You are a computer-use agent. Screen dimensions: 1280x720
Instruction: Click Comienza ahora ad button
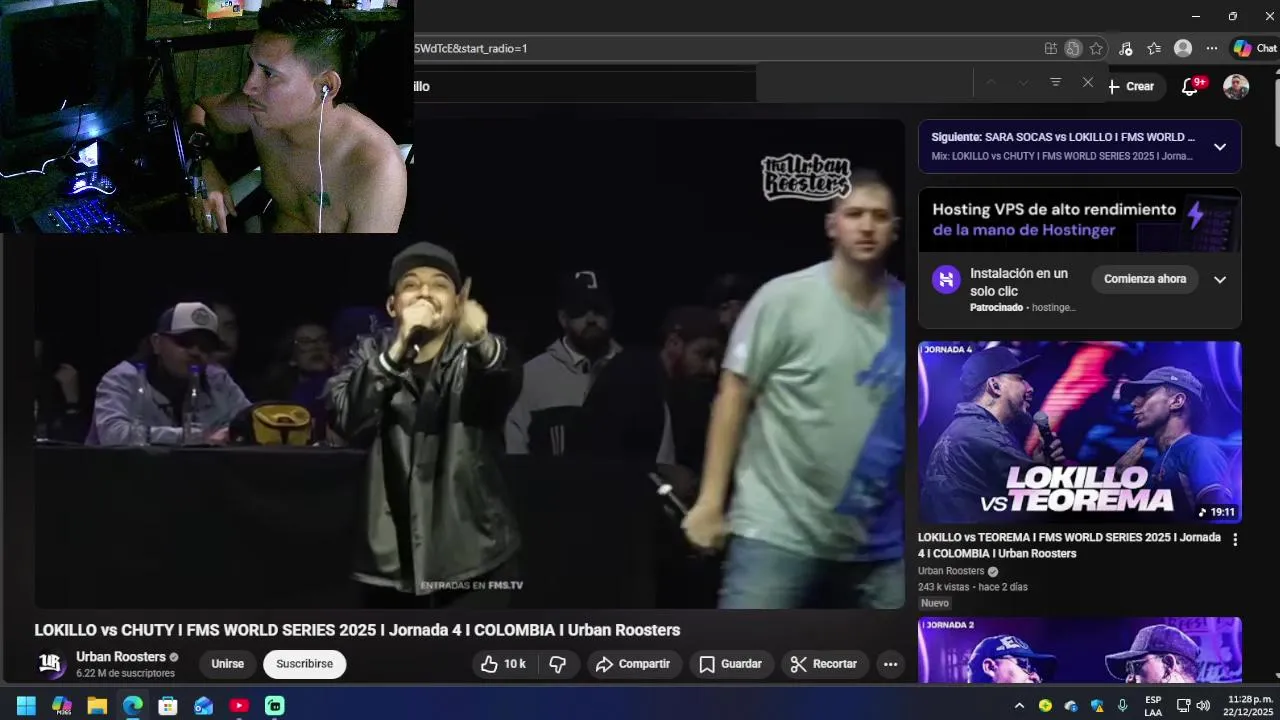[x=1145, y=279]
